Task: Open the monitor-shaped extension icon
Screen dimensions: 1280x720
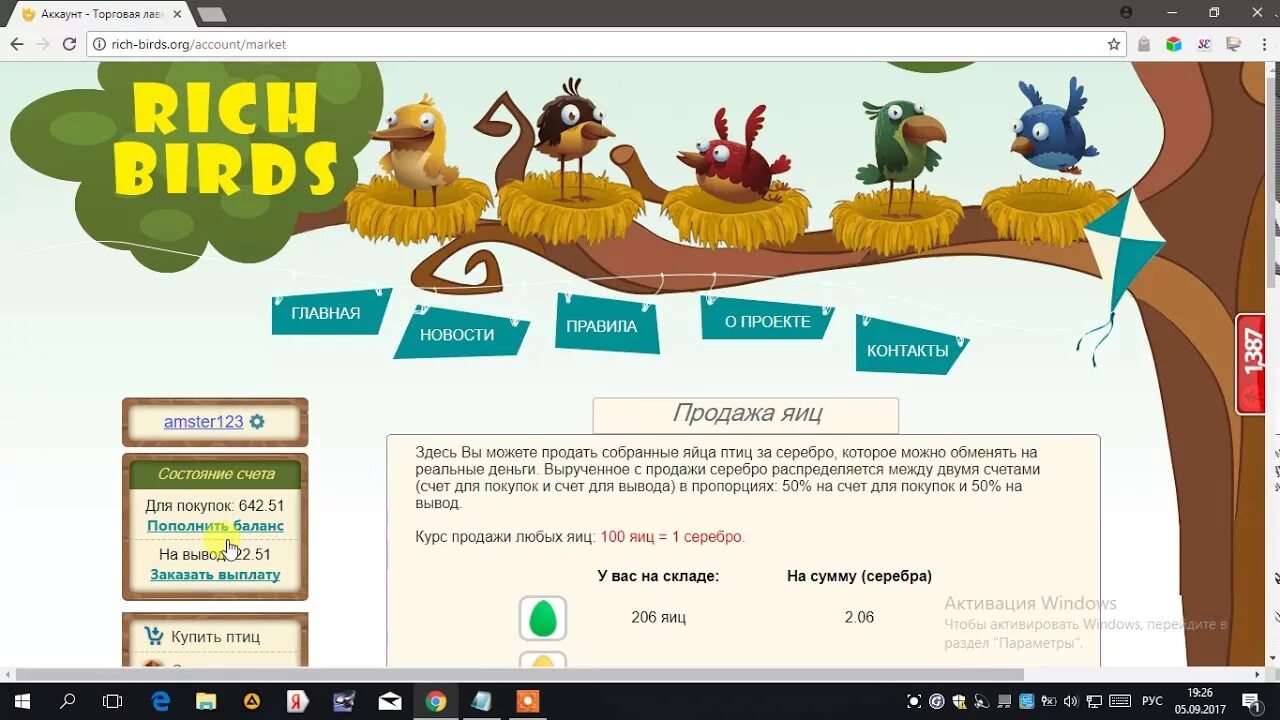Action: click(1234, 44)
